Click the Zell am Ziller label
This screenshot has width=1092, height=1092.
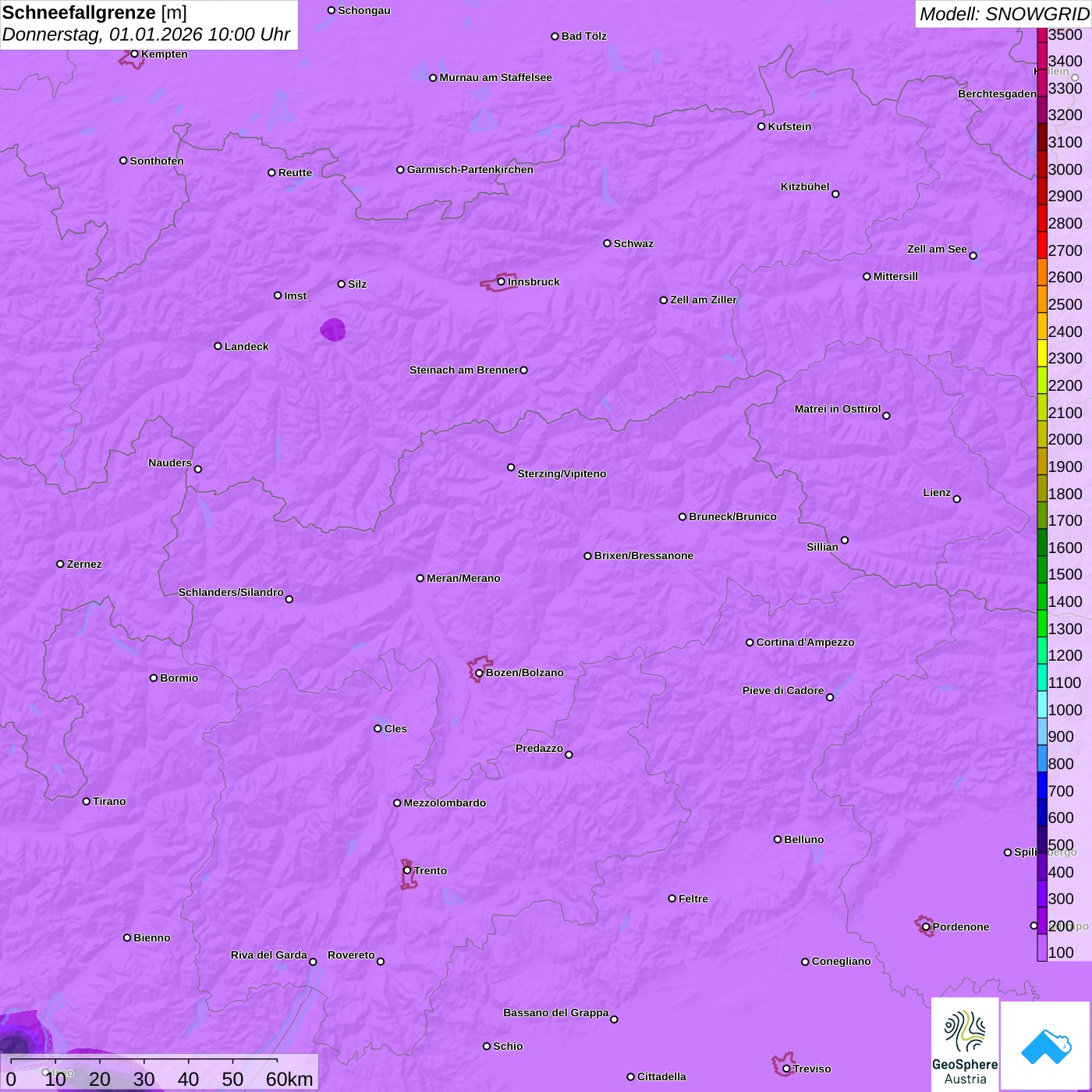click(x=704, y=300)
